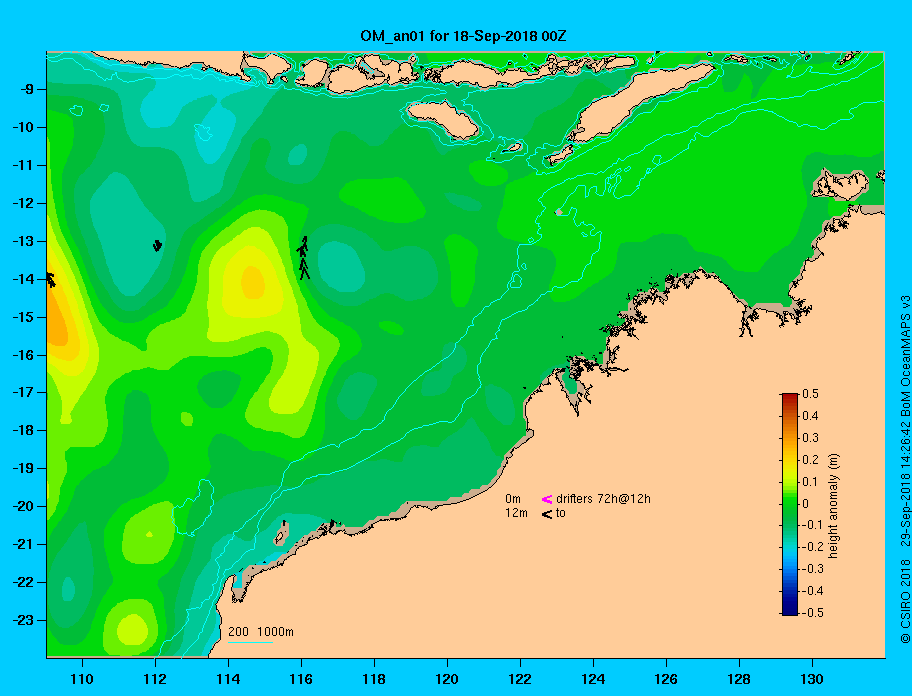Click the latitude axis label '-23'
Viewport: 912px width, 696px height.
[23, 620]
